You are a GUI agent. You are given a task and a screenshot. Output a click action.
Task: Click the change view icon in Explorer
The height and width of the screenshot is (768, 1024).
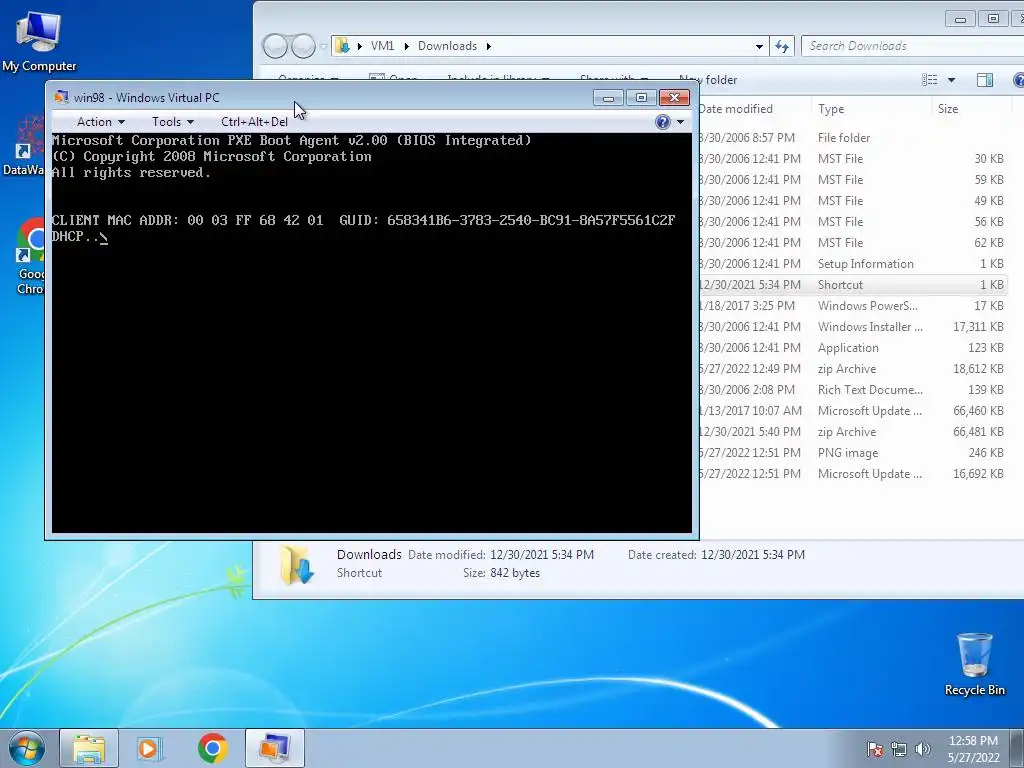[x=929, y=80]
